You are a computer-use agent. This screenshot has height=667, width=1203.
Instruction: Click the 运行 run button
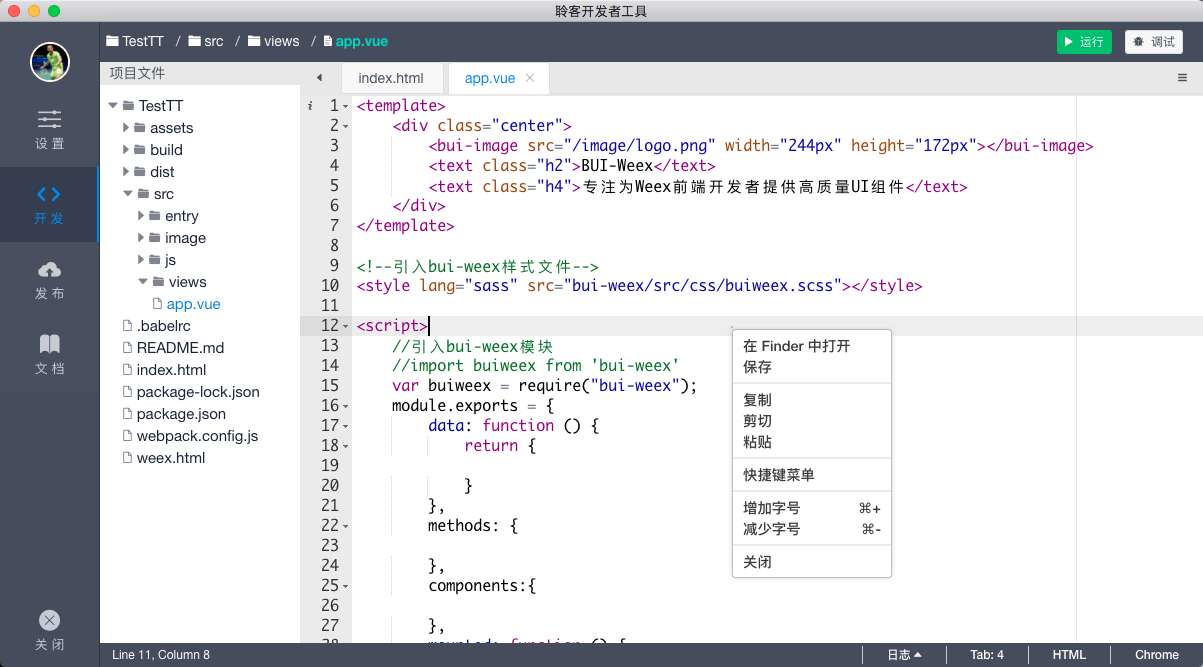[1084, 41]
